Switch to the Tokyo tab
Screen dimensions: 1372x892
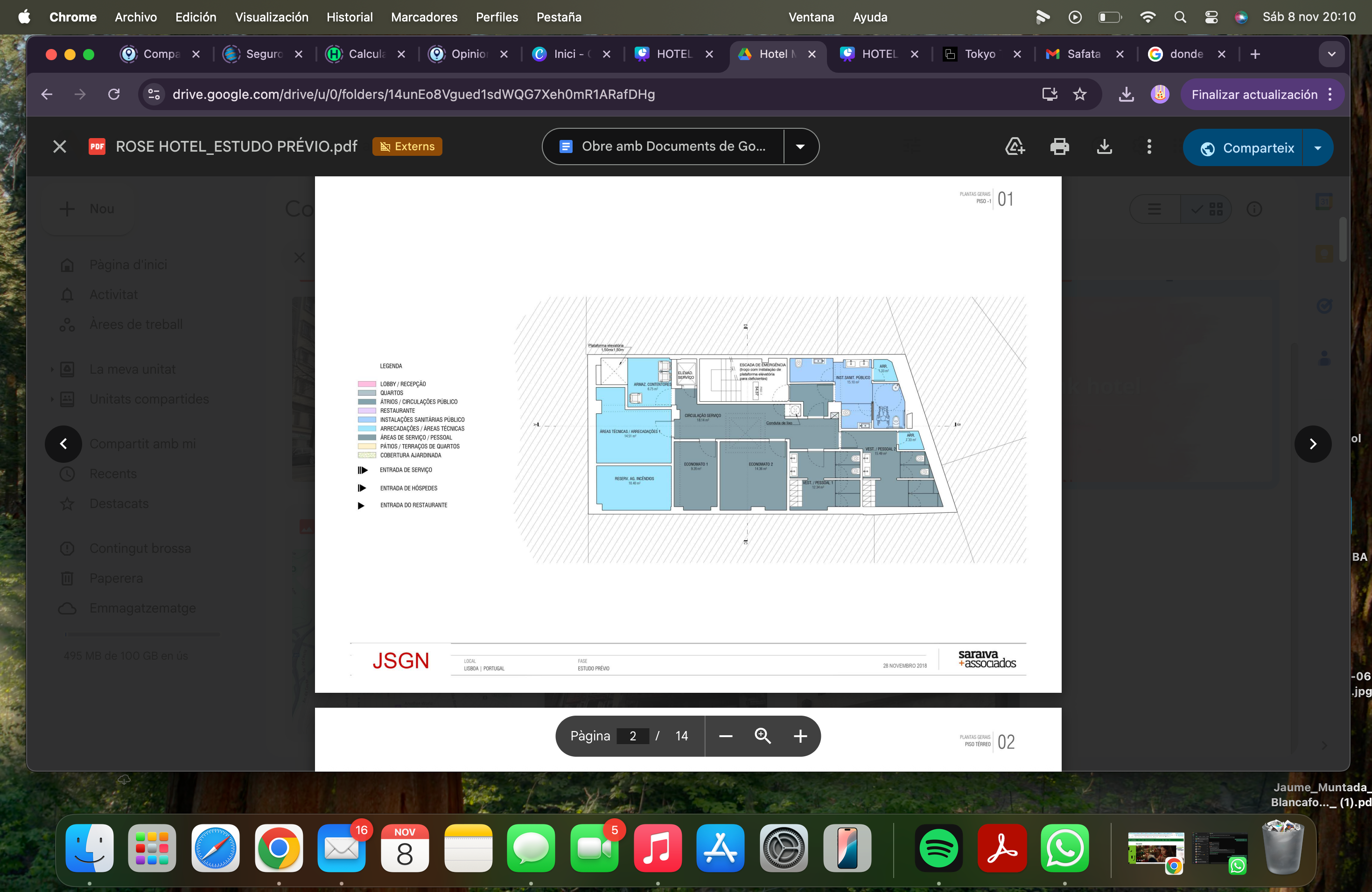tap(980, 54)
